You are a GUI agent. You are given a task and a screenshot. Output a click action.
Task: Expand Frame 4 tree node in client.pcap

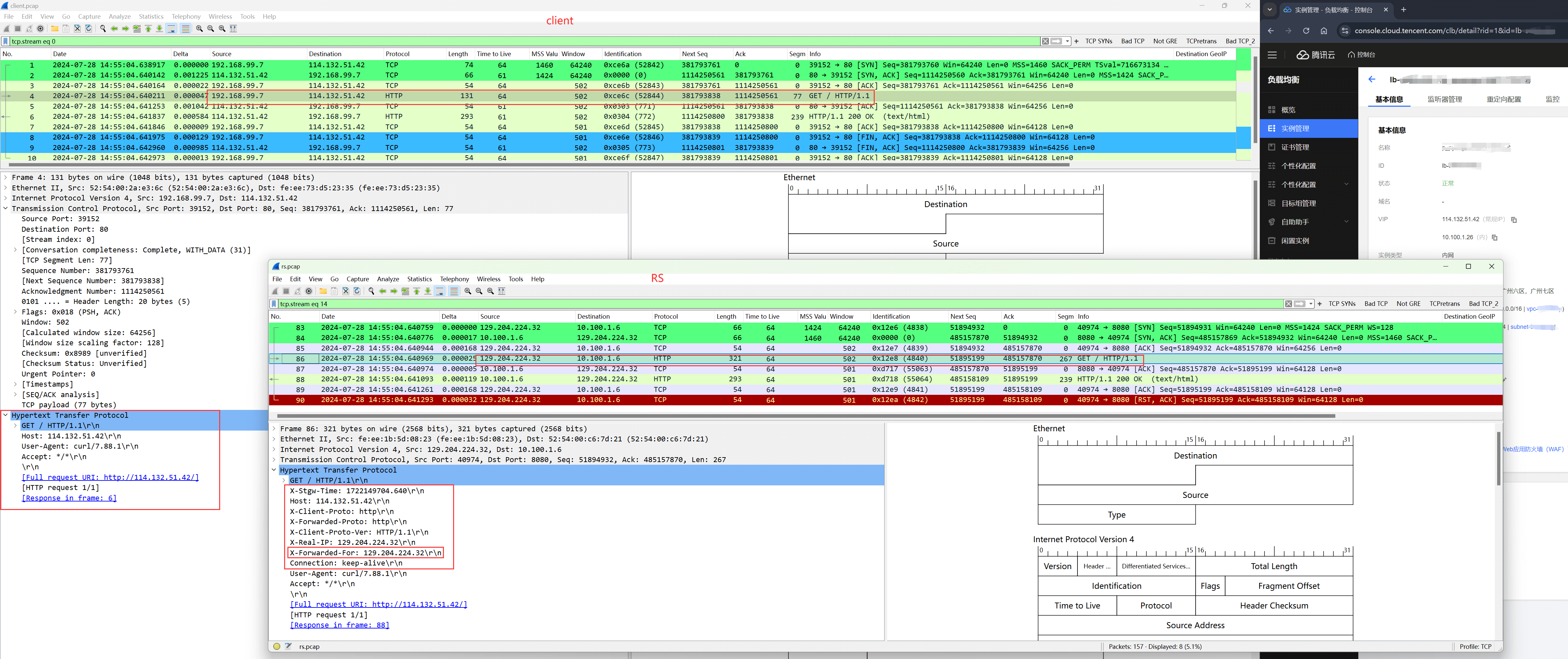[6, 178]
